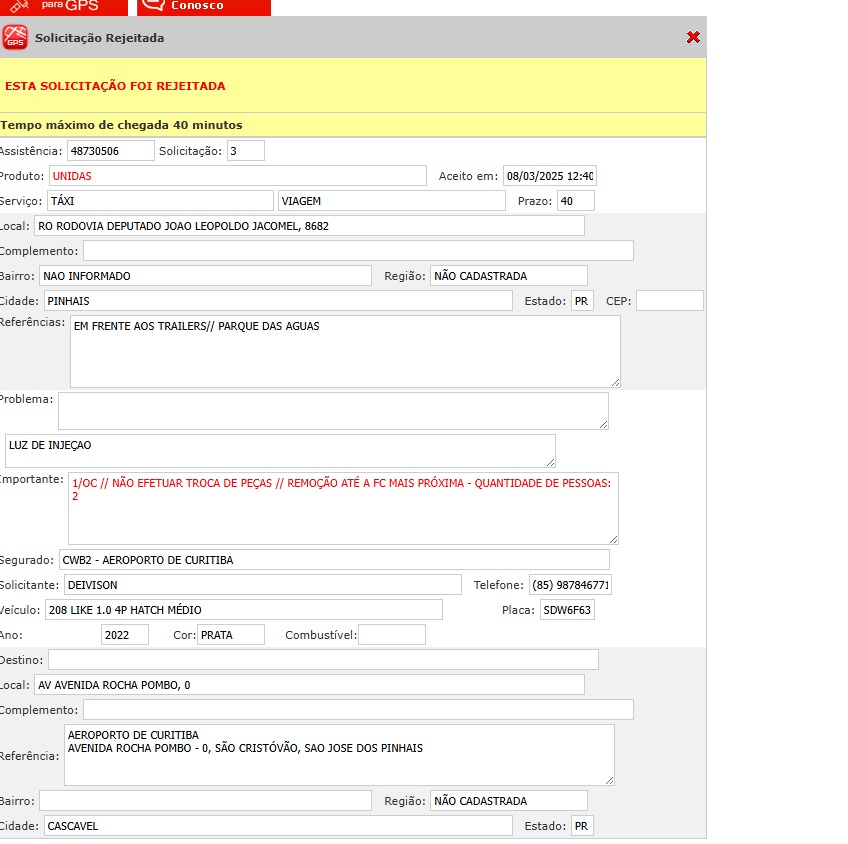Click the destination Referência text area
The image size is (848, 844).
coord(339,755)
